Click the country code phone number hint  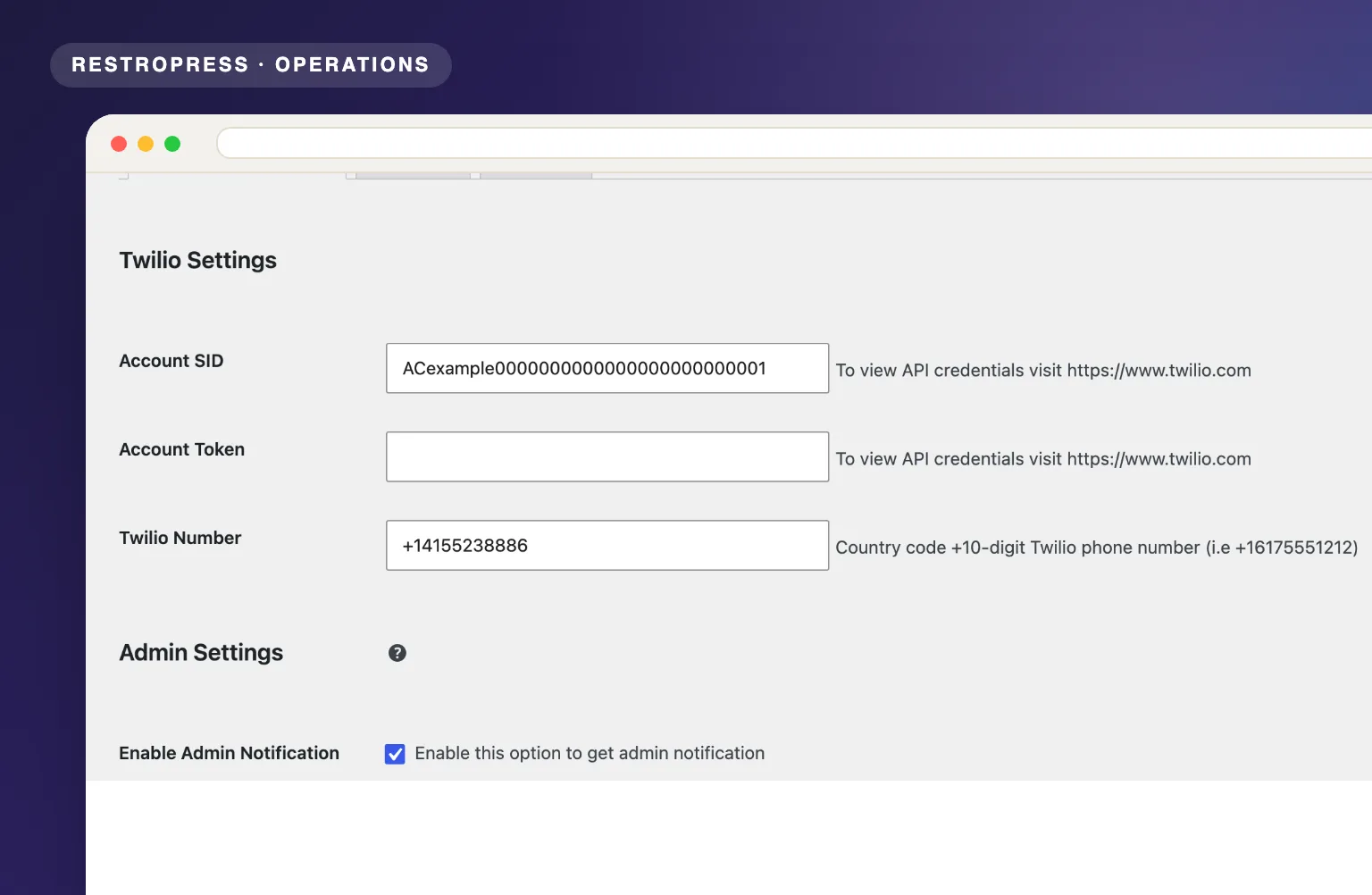tap(1097, 548)
